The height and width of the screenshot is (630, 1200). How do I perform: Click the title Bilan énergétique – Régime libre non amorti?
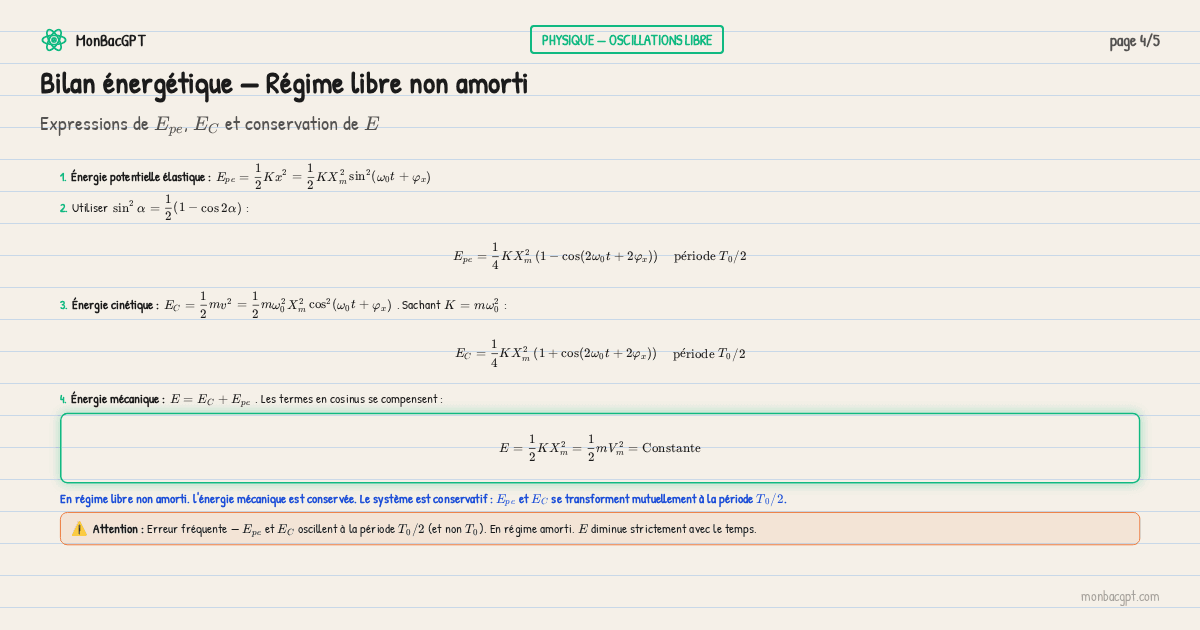283,85
